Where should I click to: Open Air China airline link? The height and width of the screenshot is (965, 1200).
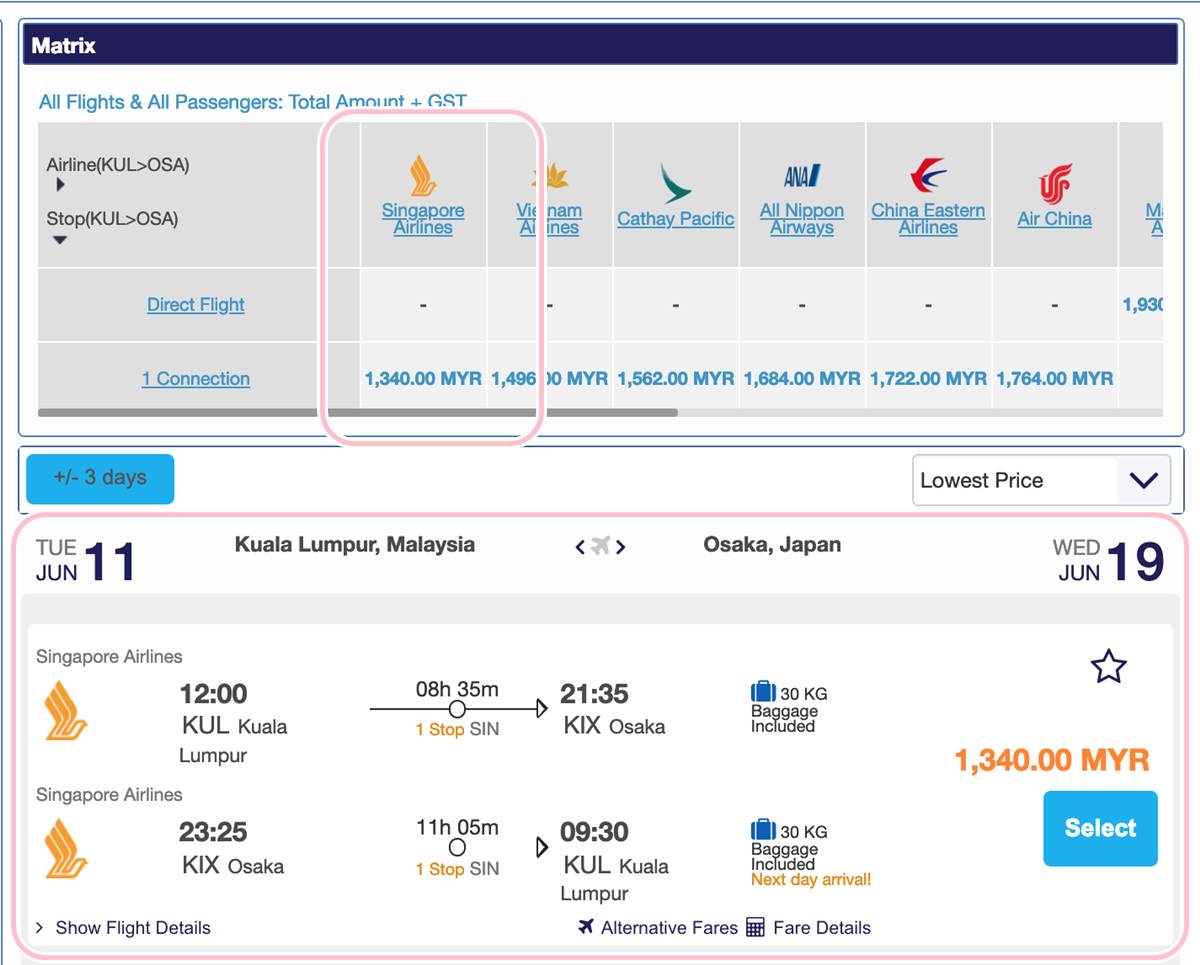coord(1055,219)
